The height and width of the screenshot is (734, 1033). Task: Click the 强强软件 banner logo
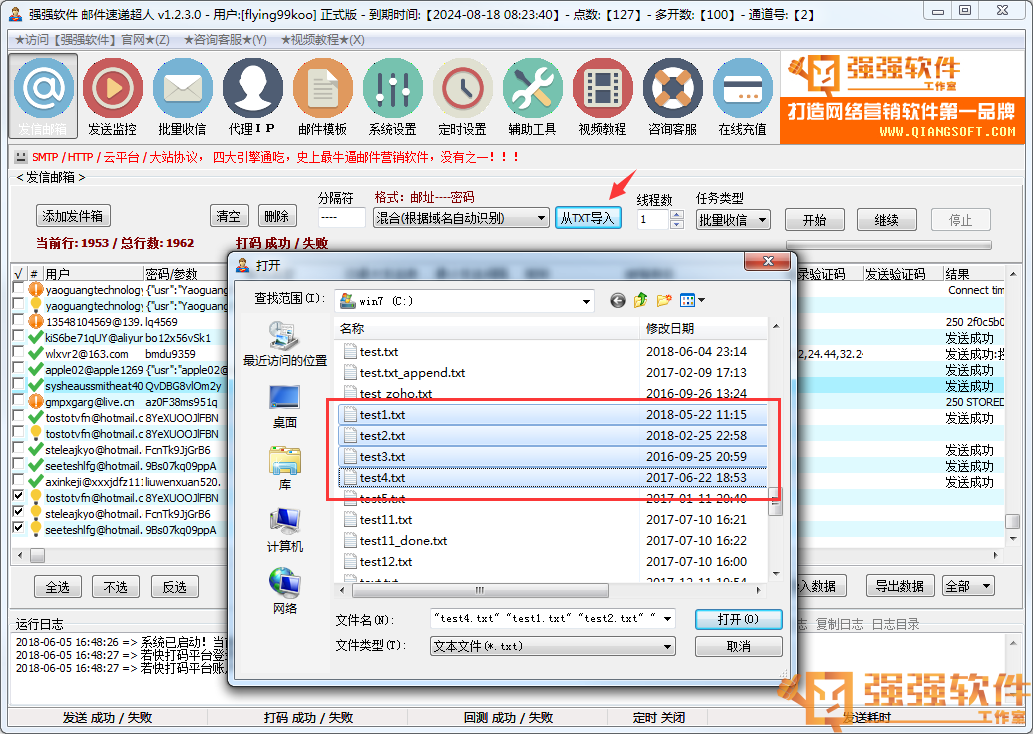[903, 98]
